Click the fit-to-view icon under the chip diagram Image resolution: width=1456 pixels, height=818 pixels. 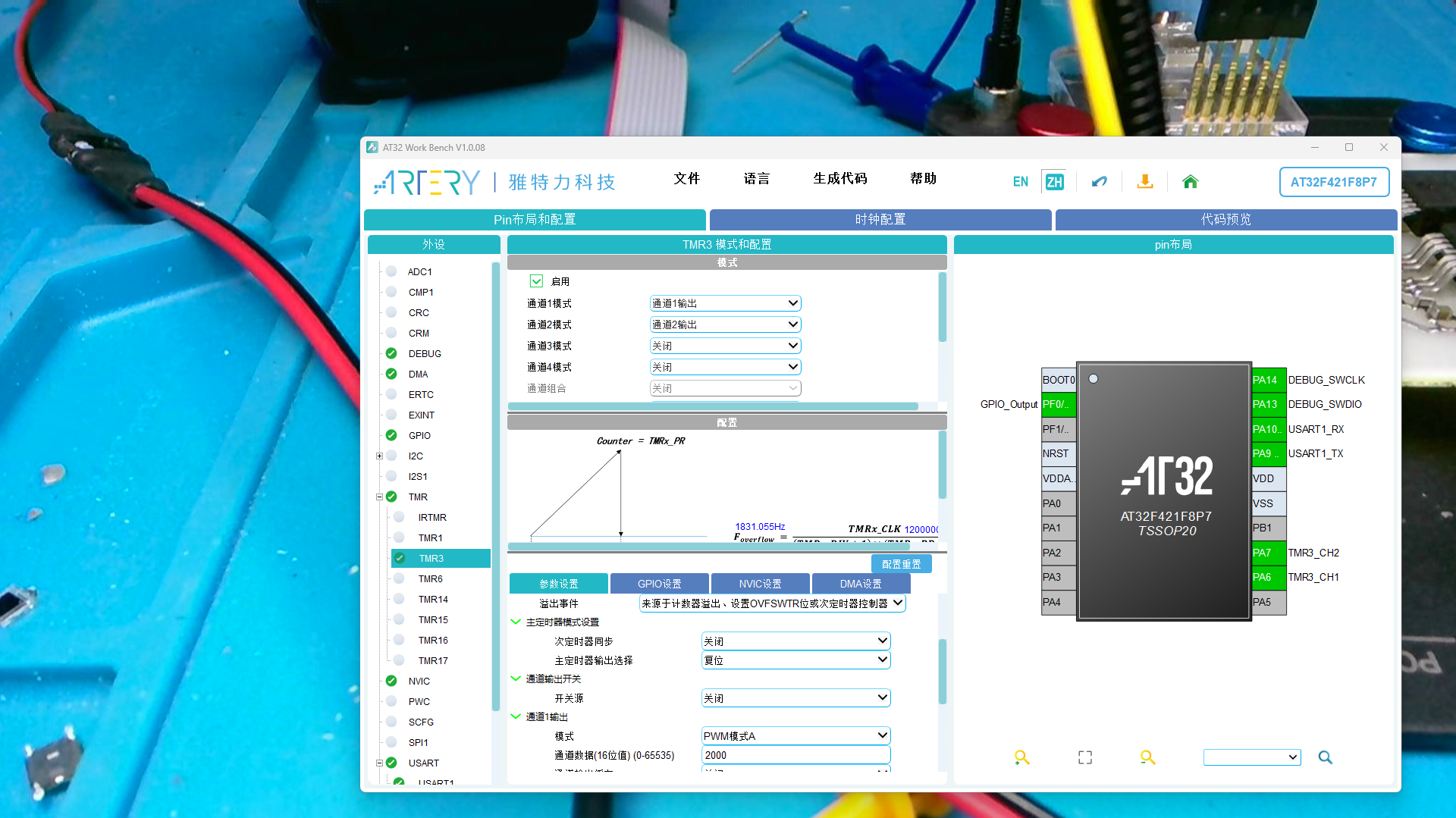[x=1084, y=757]
